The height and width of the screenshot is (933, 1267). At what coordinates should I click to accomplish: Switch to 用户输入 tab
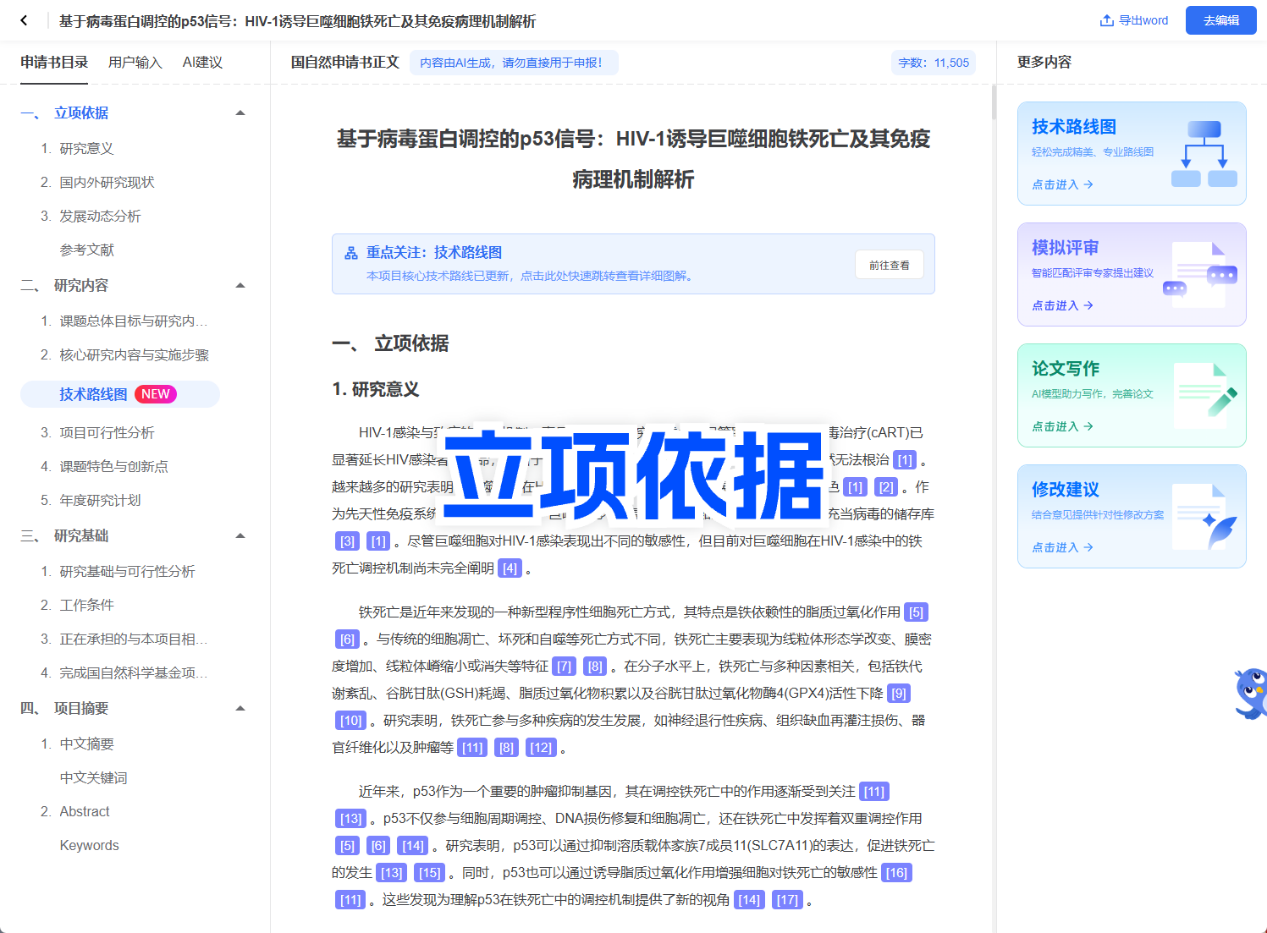135,62
